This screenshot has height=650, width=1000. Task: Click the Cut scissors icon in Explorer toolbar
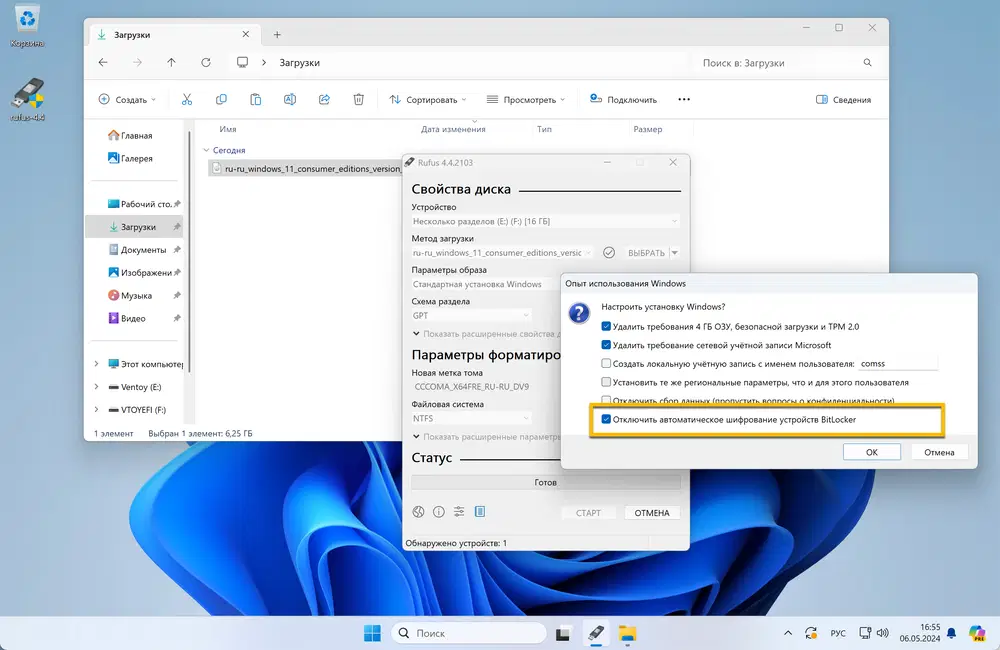click(x=187, y=100)
